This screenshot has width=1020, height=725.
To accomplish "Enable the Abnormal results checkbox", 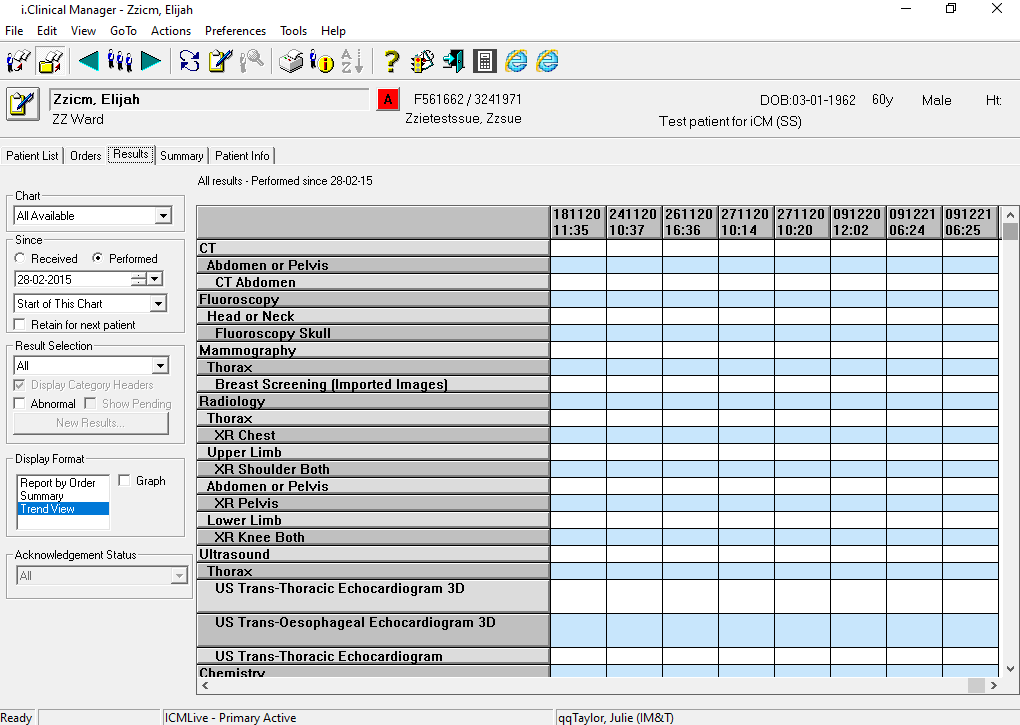I will [20, 404].
